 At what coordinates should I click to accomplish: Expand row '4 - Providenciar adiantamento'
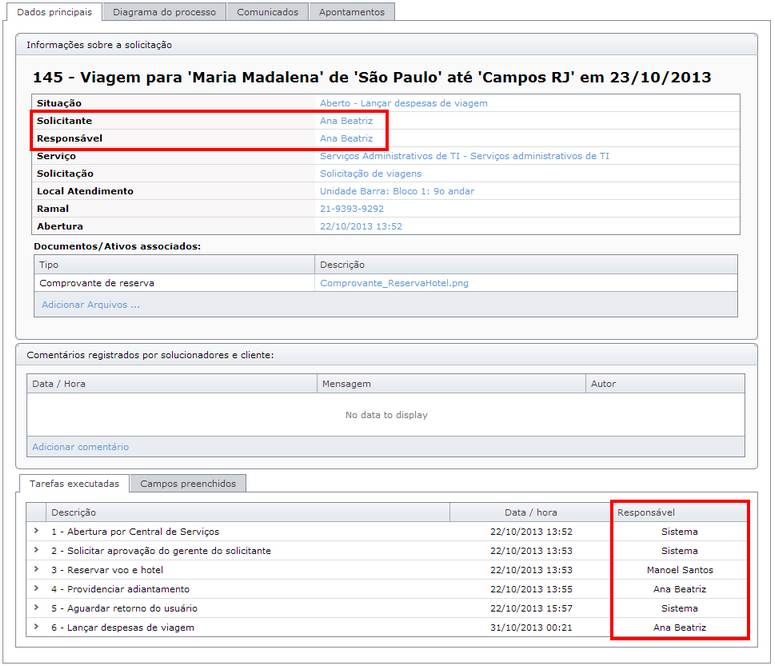click(x=36, y=589)
